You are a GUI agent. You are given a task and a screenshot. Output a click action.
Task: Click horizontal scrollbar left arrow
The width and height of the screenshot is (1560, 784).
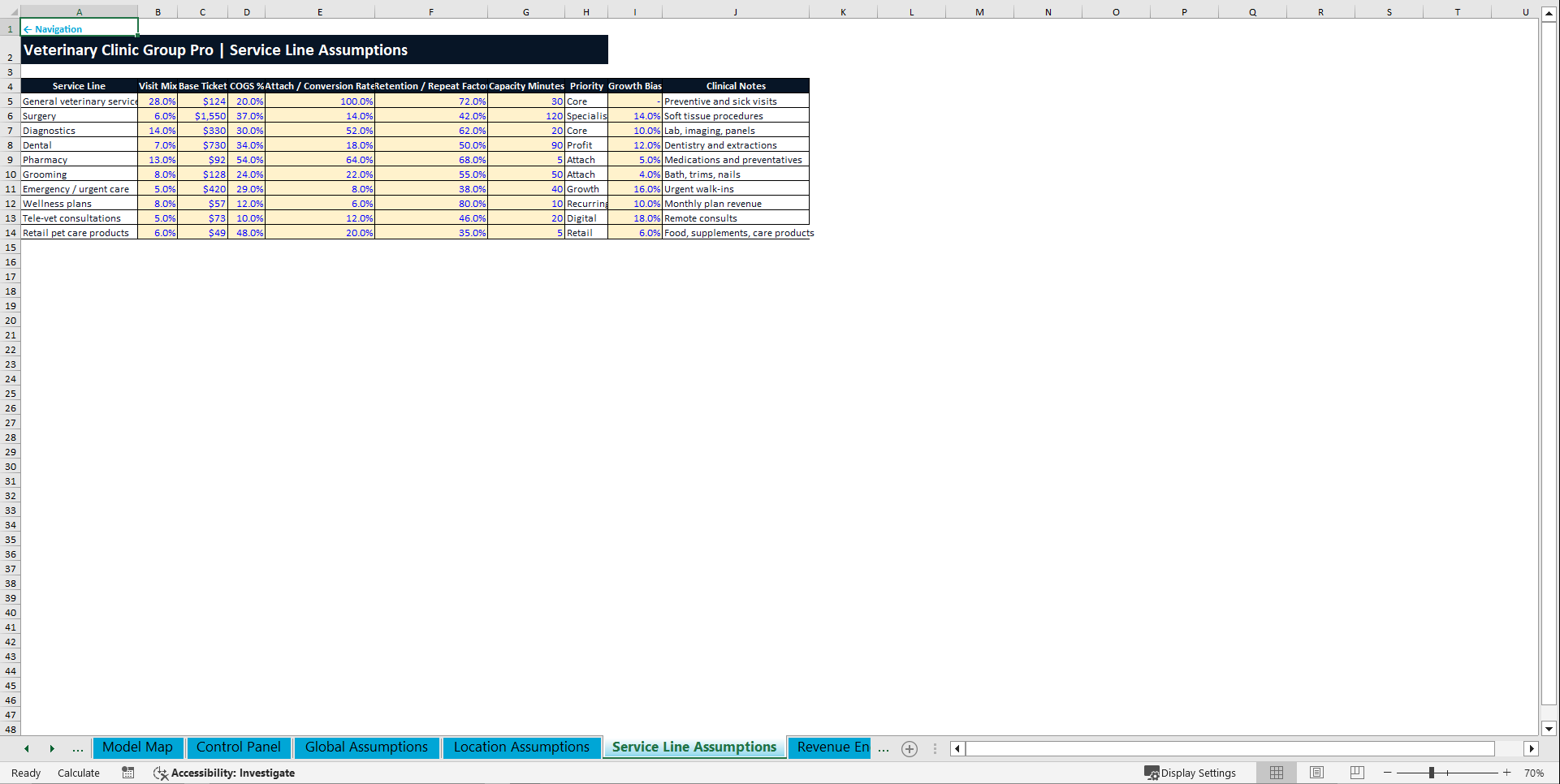[957, 749]
